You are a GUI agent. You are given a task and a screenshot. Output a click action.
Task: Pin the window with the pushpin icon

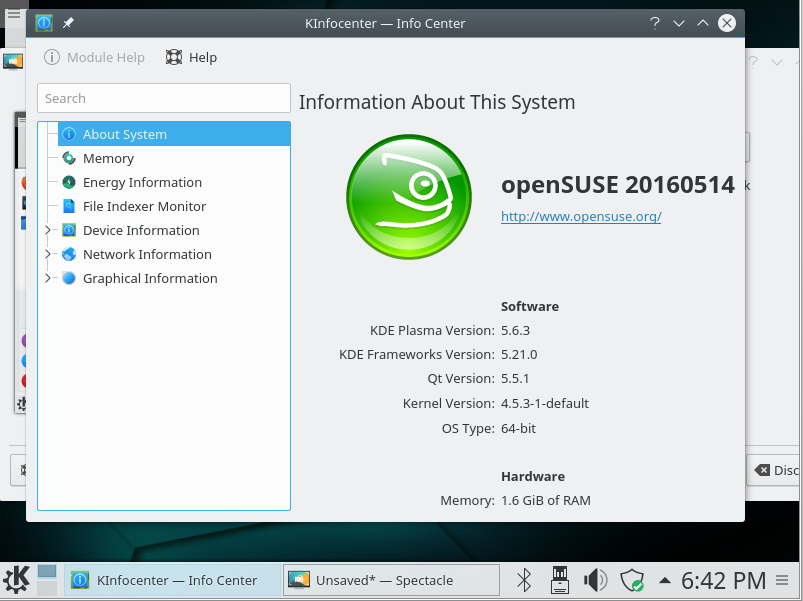pyautogui.click(x=68, y=23)
